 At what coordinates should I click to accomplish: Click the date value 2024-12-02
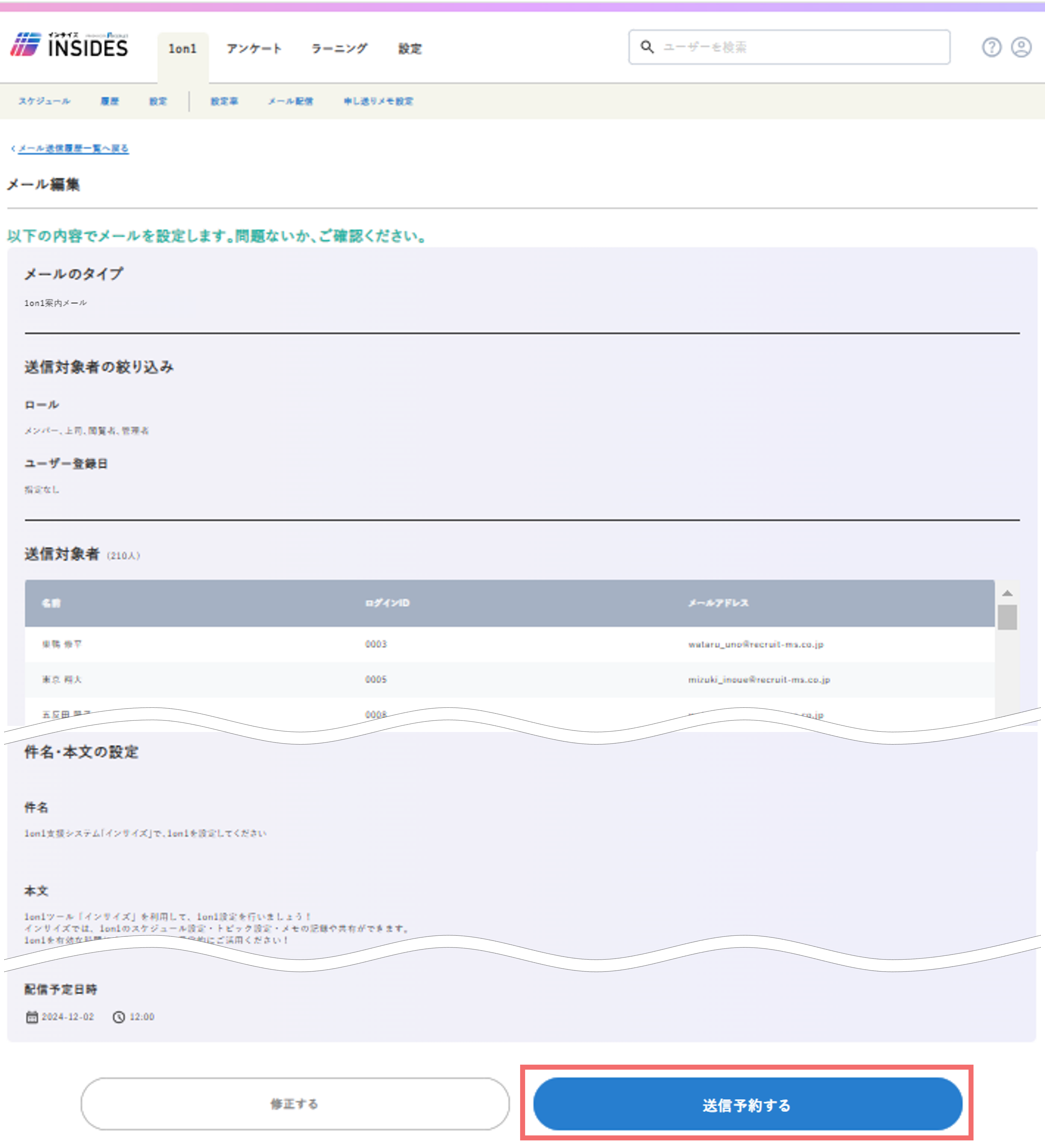click(68, 1017)
